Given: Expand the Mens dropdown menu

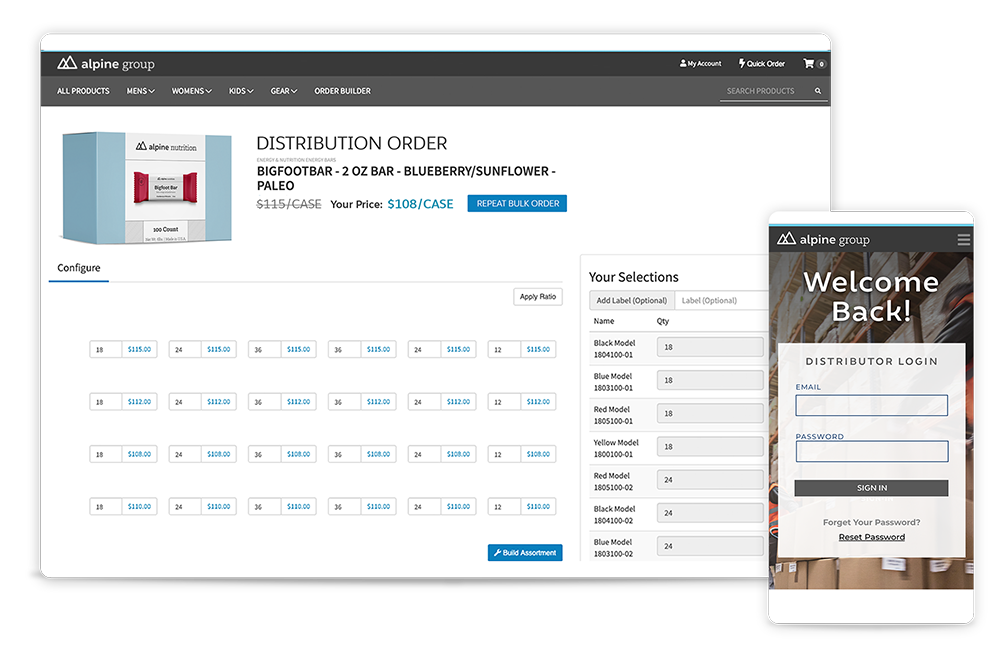Looking at the screenshot, I should (140, 91).
